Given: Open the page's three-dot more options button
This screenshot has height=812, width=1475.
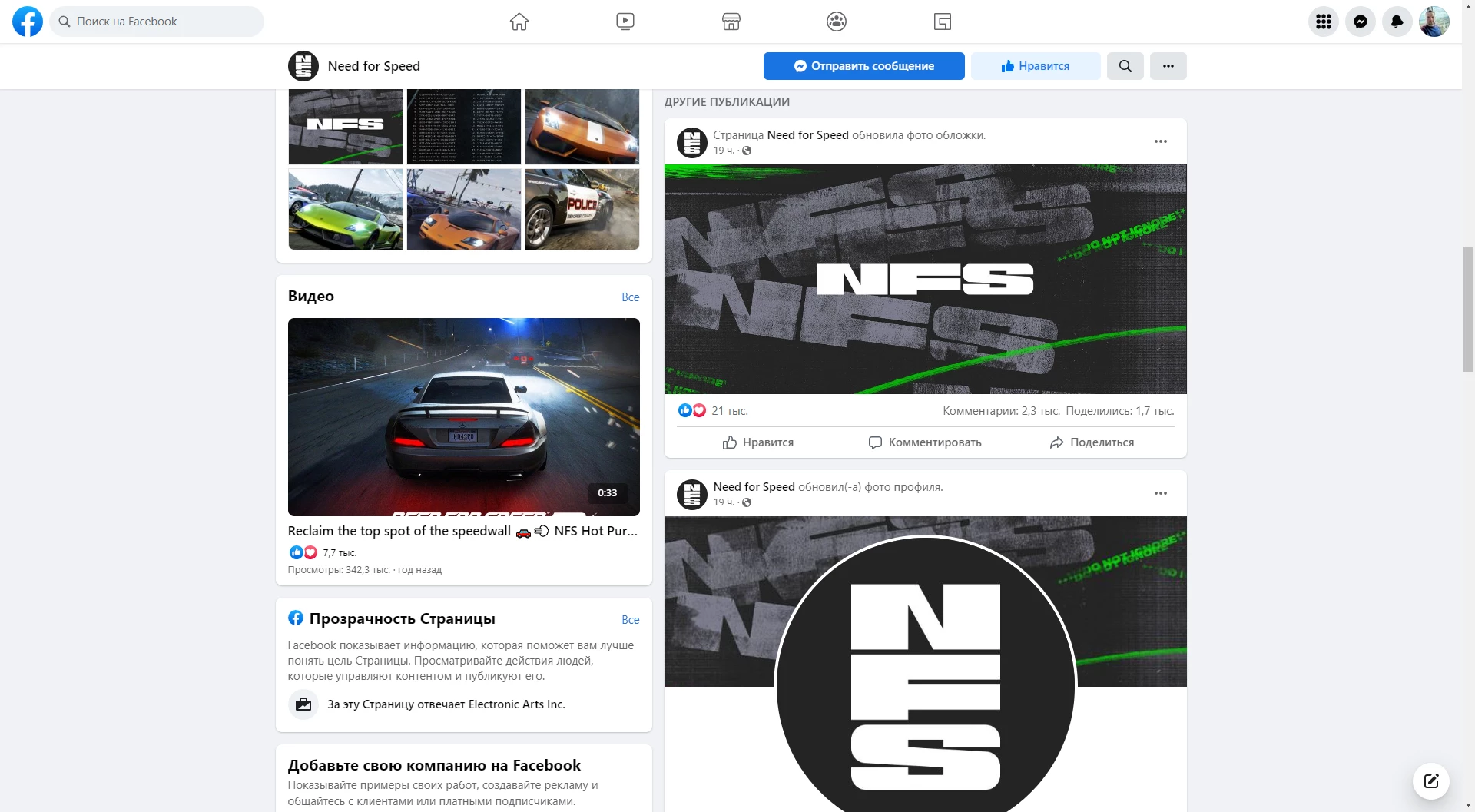Looking at the screenshot, I should click(1168, 66).
